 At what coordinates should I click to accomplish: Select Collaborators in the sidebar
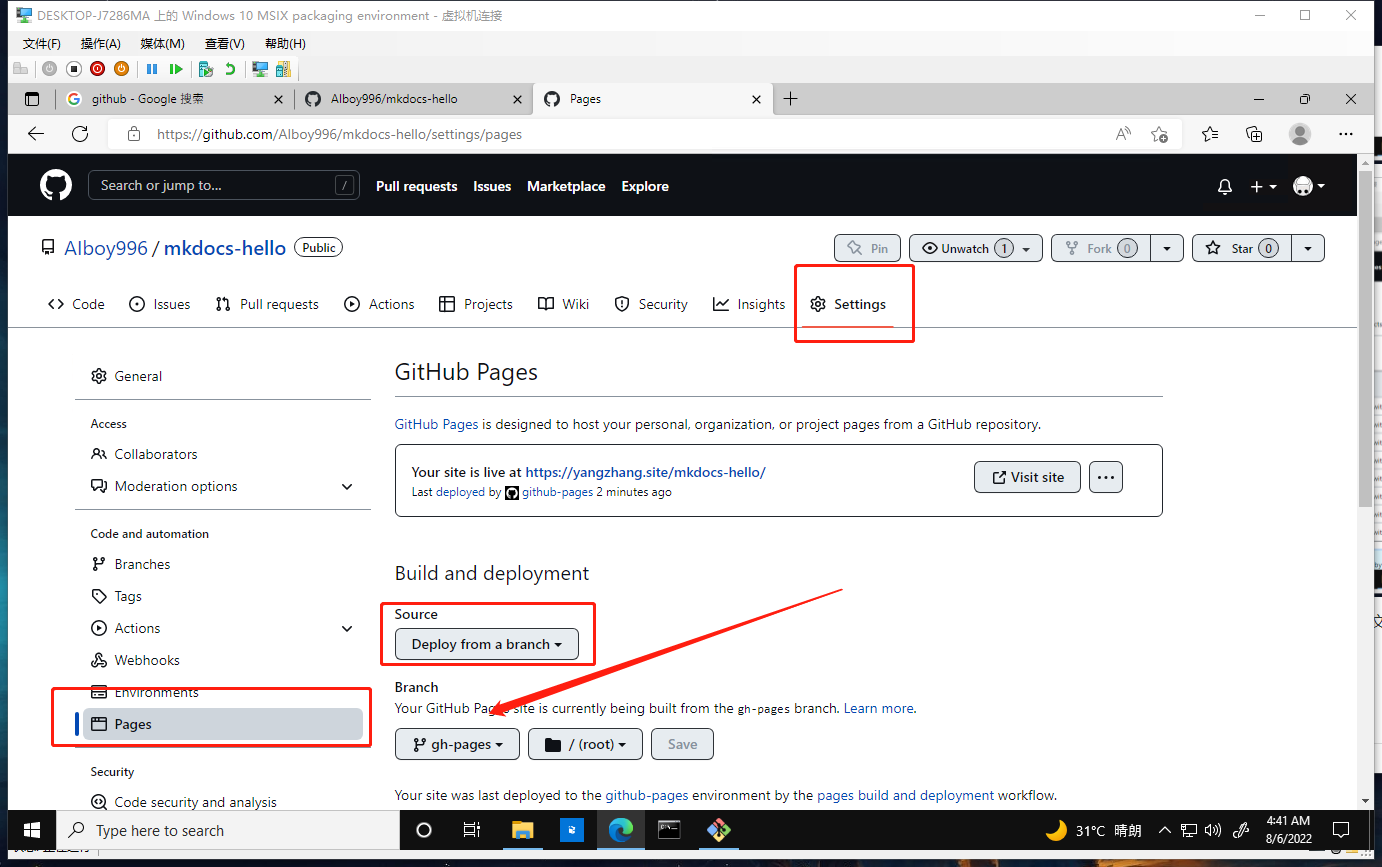coord(155,454)
